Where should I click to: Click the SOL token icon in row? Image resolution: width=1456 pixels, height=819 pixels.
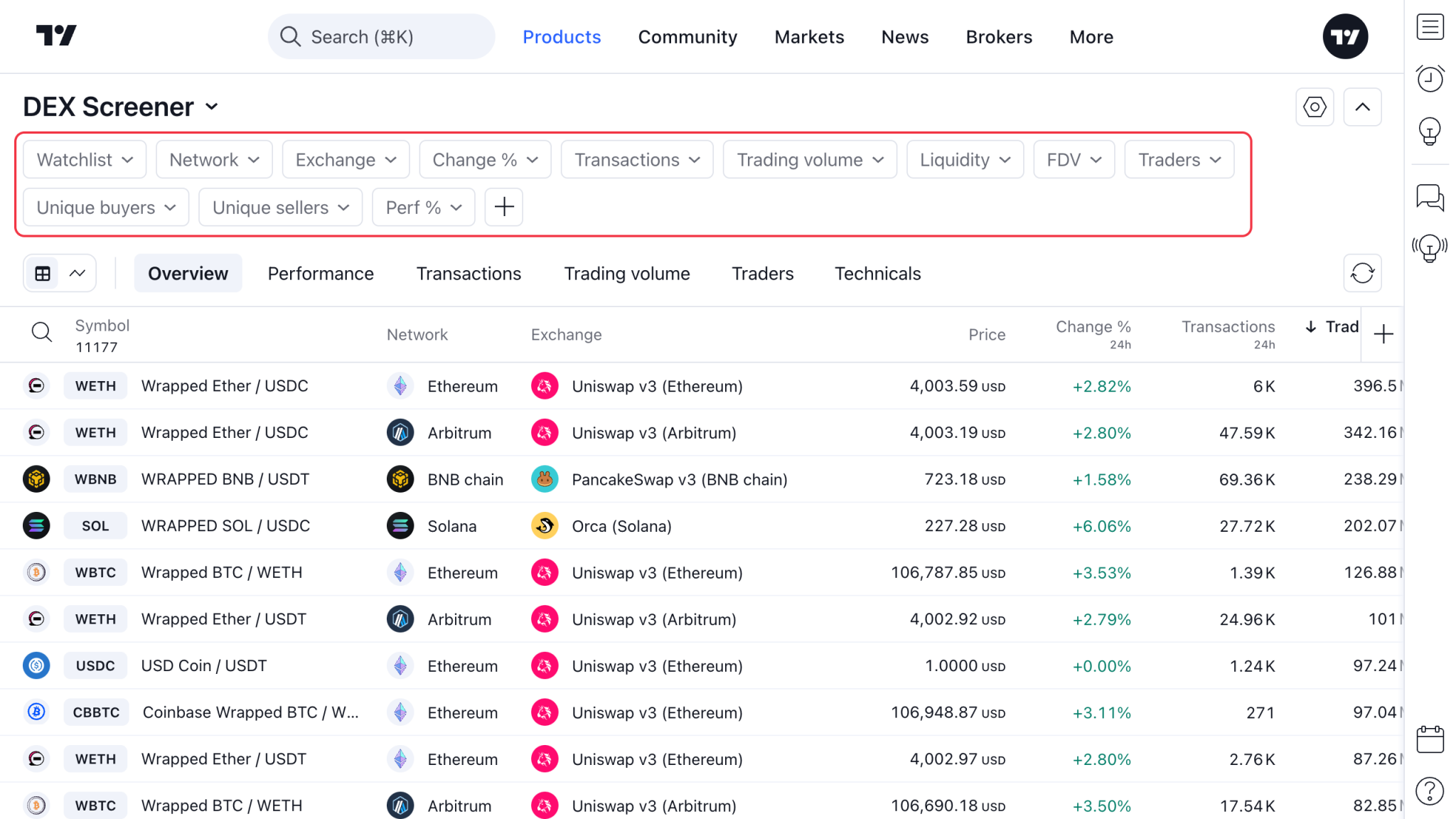pyautogui.click(x=36, y=526)
